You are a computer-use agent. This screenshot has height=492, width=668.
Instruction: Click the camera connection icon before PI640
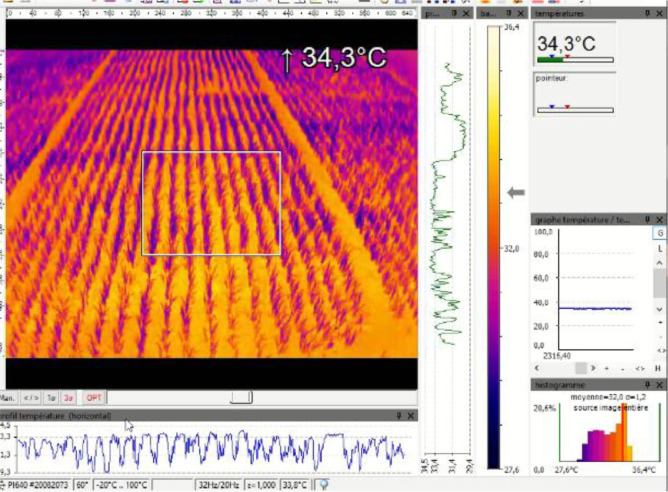[x=3, y=485]
